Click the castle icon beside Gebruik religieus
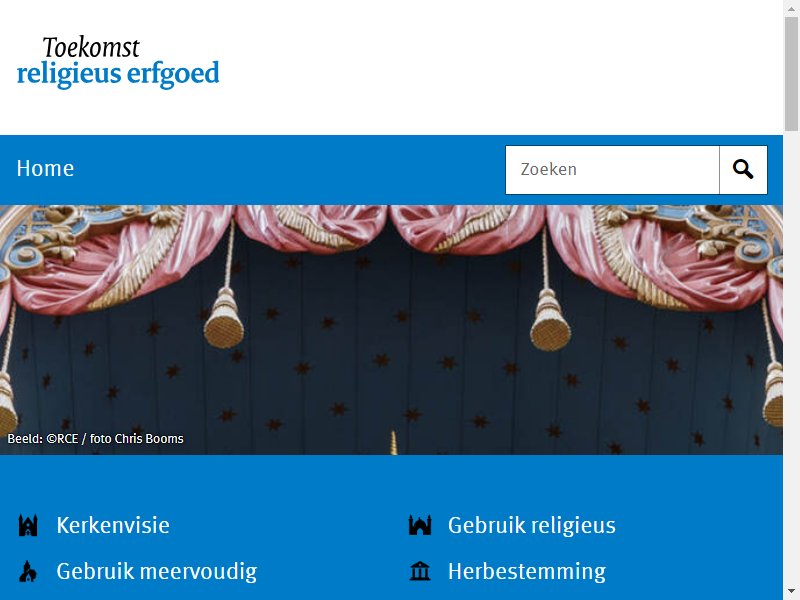800x600 pixels. tap(420, 526)
